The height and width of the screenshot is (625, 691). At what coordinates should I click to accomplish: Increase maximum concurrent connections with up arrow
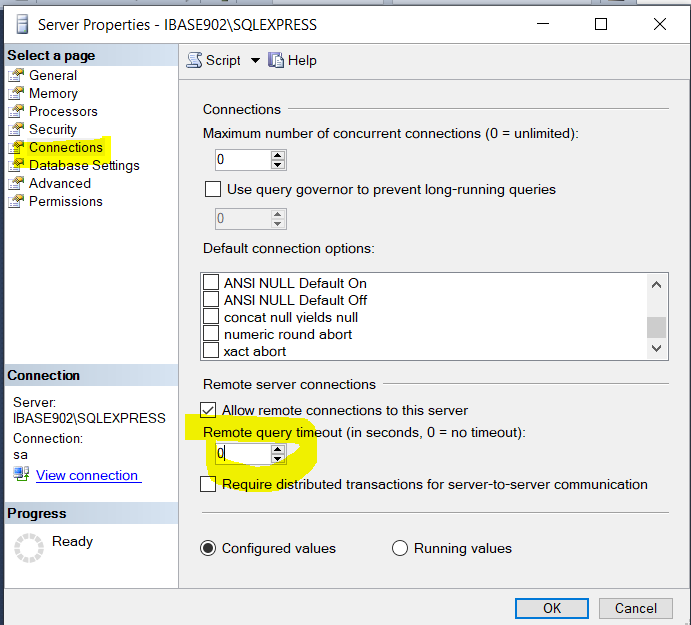[x=278, y=155]
